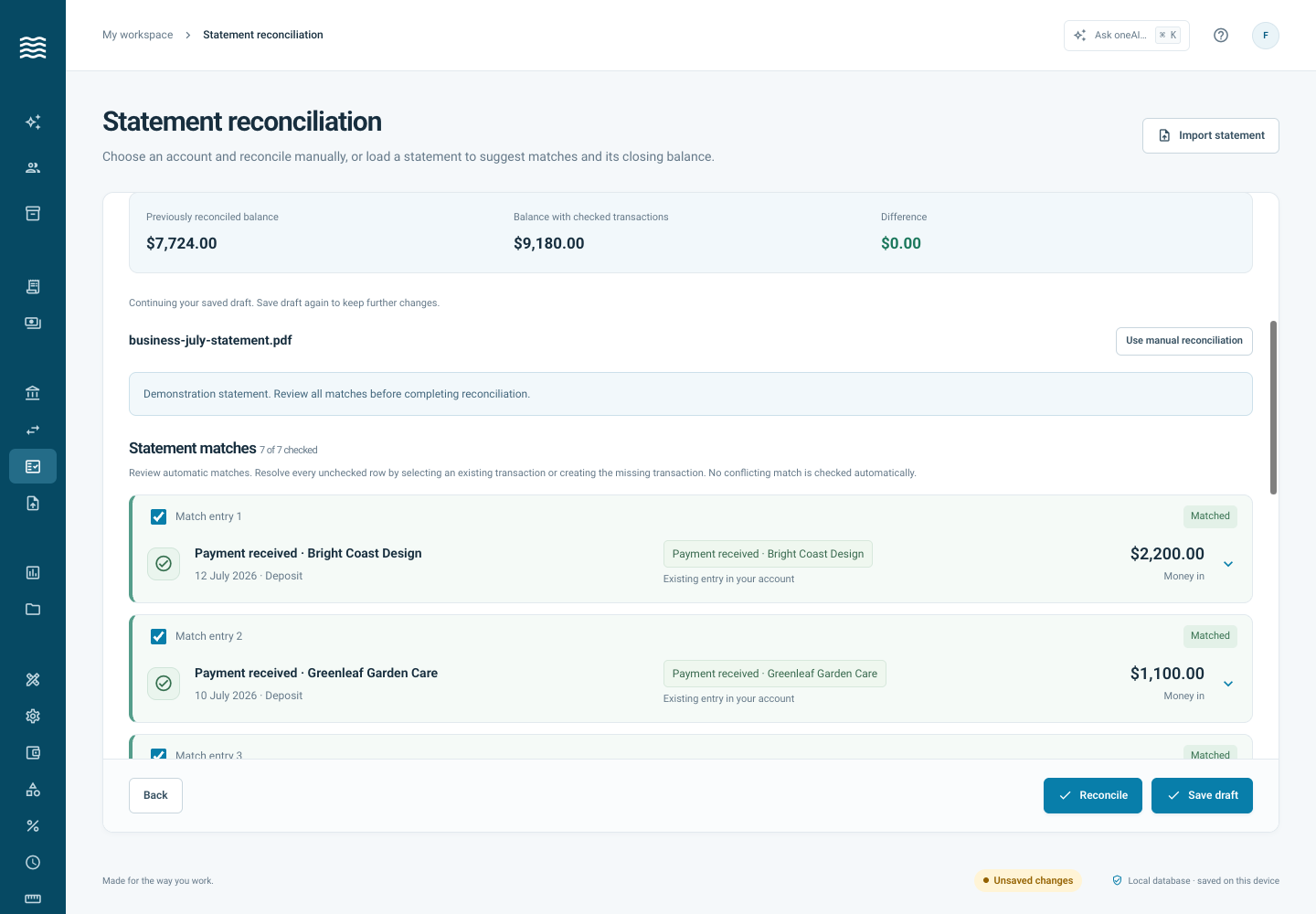
Task: Click the vertical scrollbar in statement panel
Action: (x=1274, y=408)
